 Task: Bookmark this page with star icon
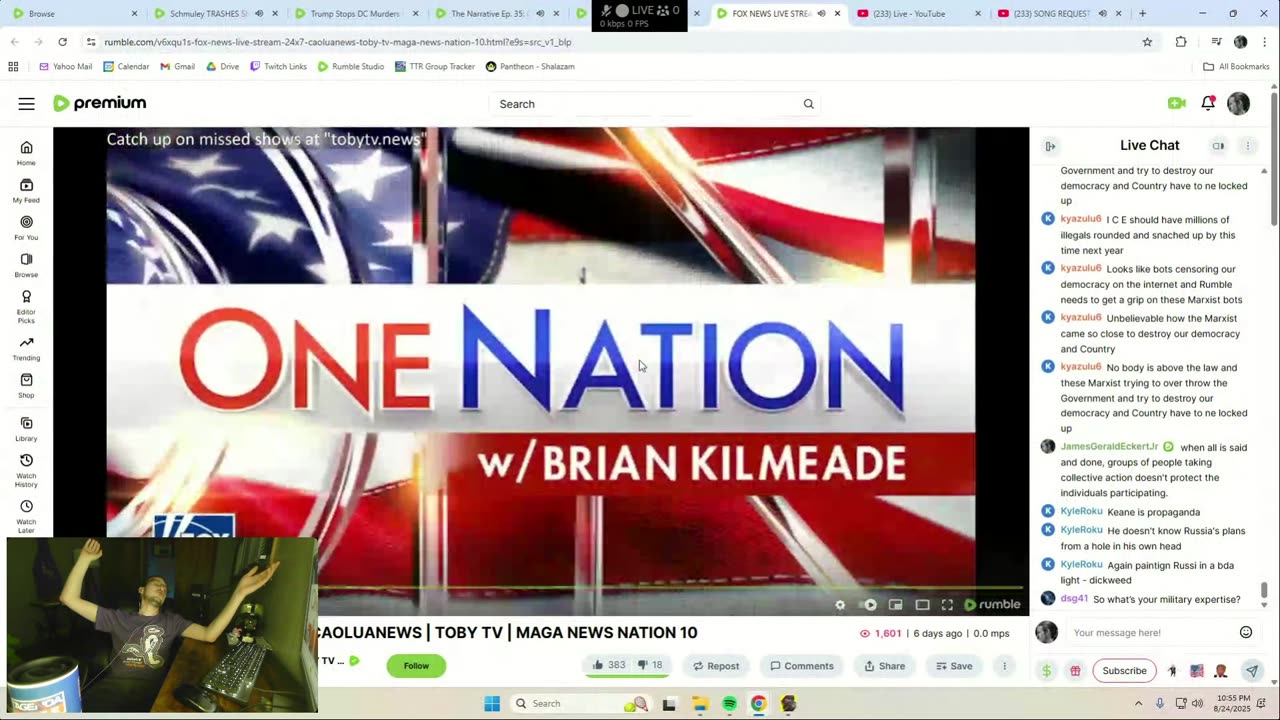[x=1147, y=42]
